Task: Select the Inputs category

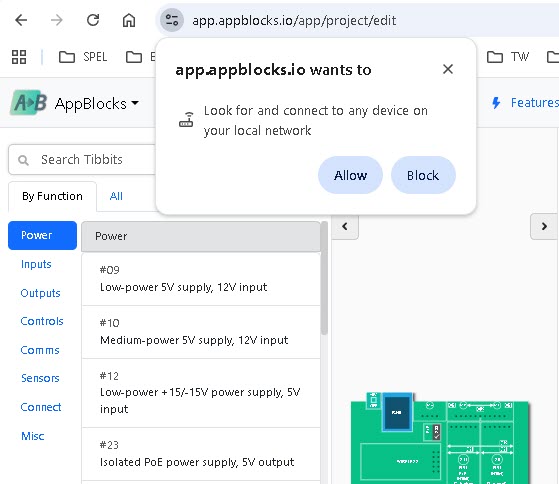Action: click(x=36, y=264)
